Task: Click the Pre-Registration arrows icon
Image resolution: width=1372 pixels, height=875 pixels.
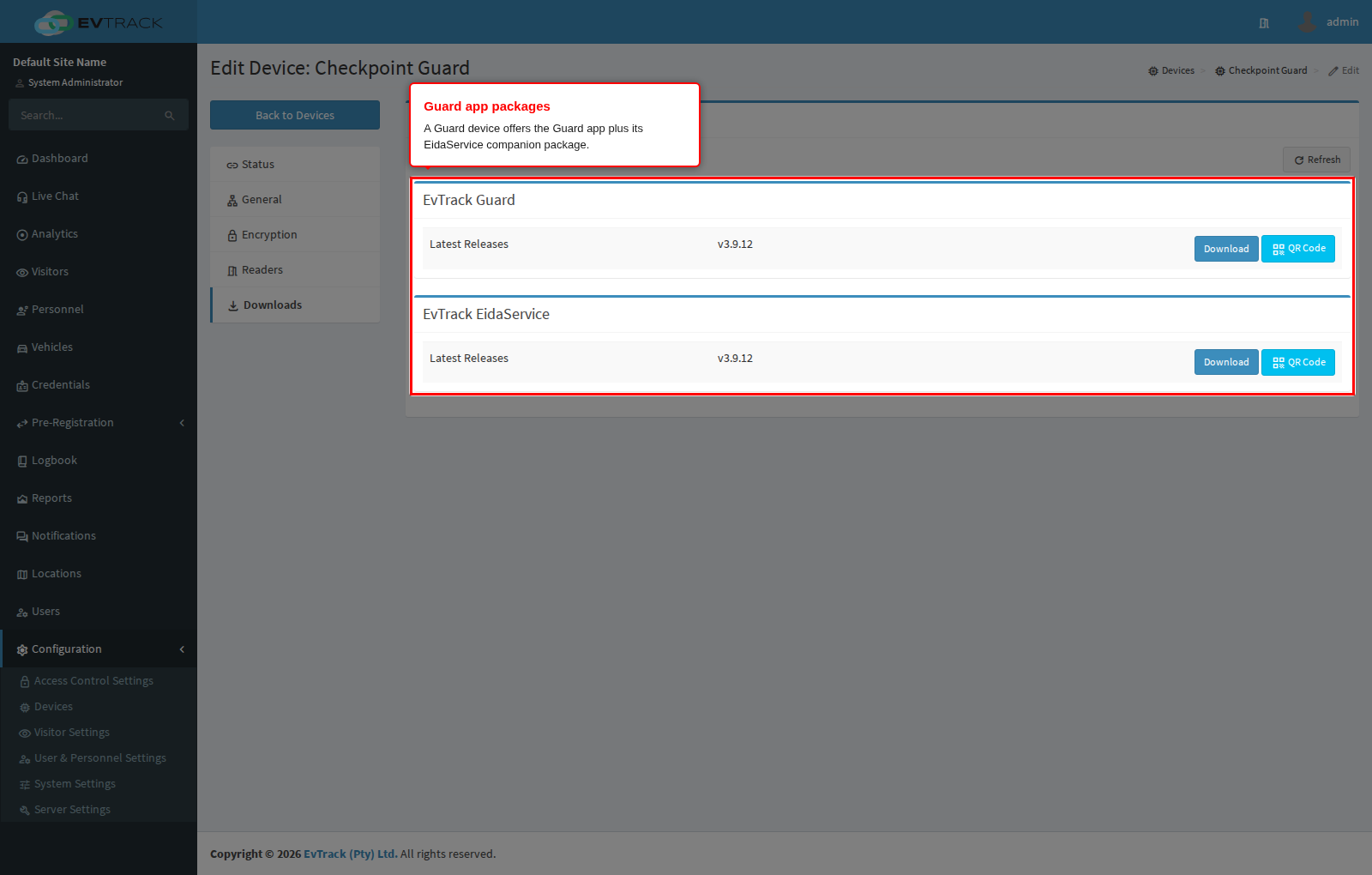Action: 22,424
